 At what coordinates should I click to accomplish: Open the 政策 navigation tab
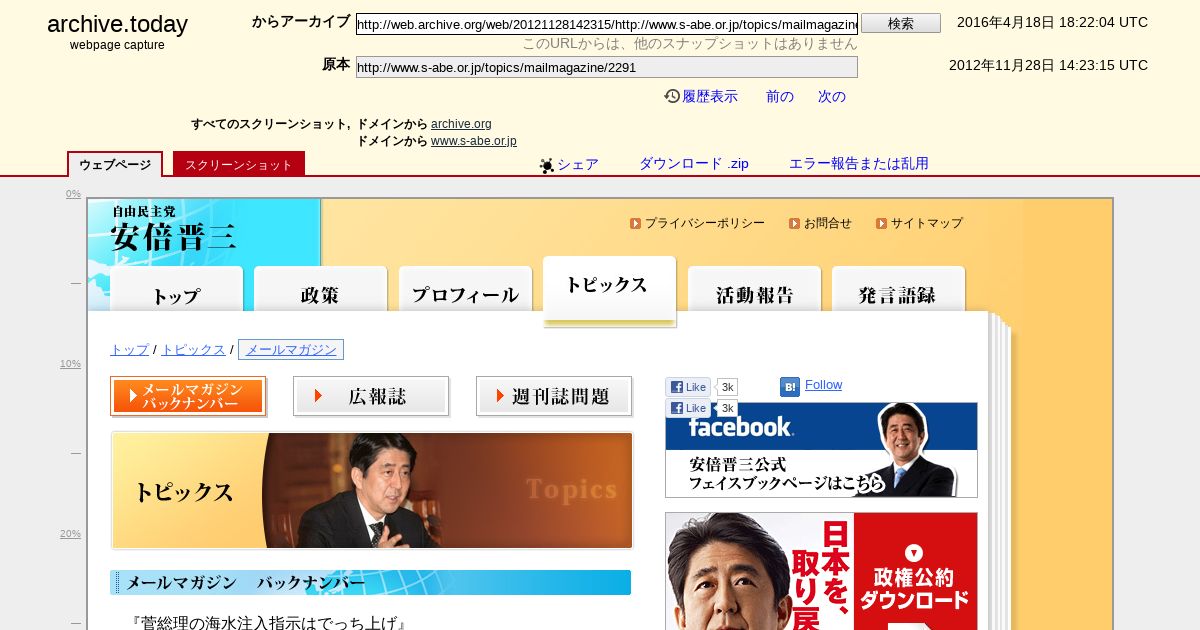point(320,289)
